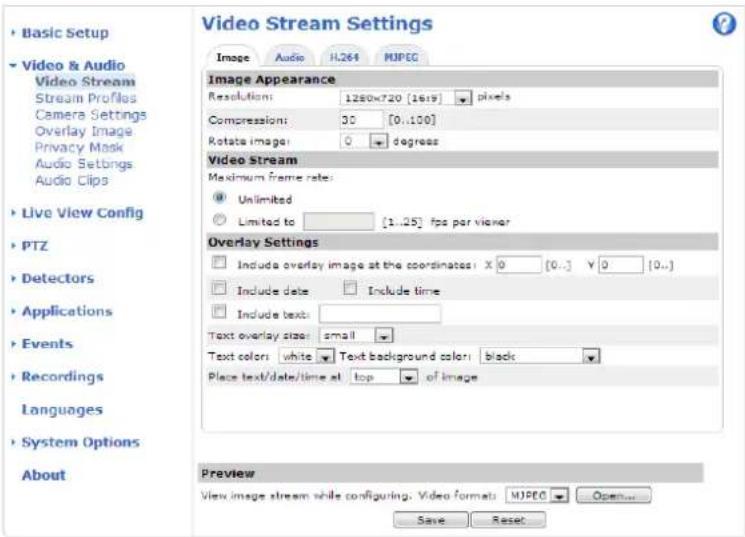Click the Include text input field
Viewport: 745px width, 537px height.
click(x=380, y=314)
